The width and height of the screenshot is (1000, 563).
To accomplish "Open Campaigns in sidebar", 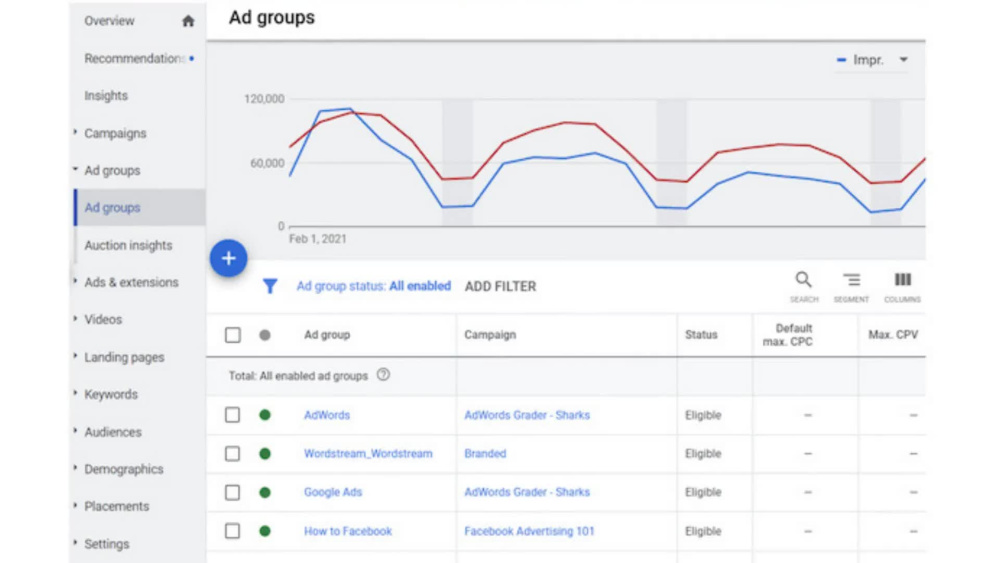I will coord(115,133).
